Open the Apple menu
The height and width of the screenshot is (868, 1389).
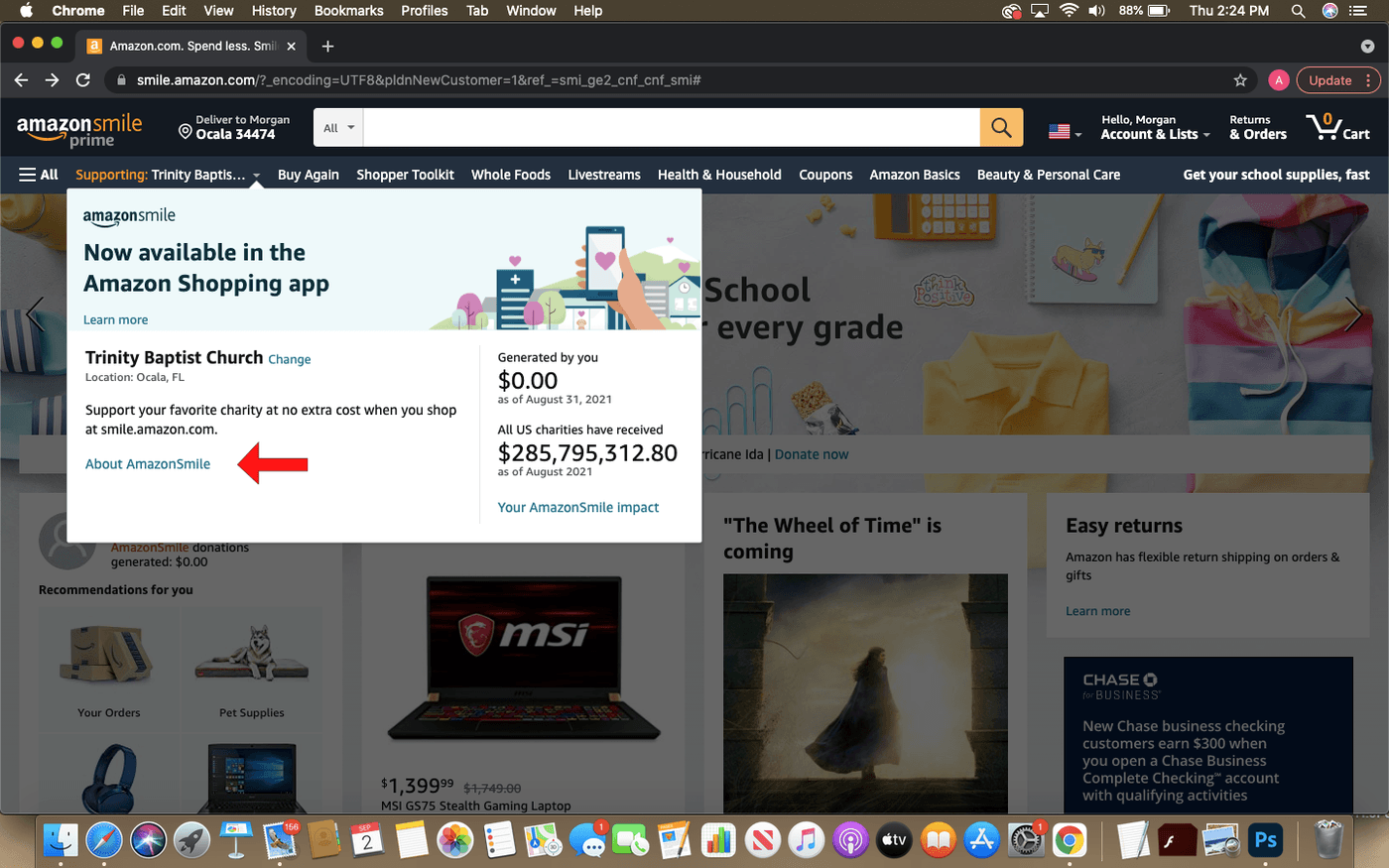[x=27, y=11]
